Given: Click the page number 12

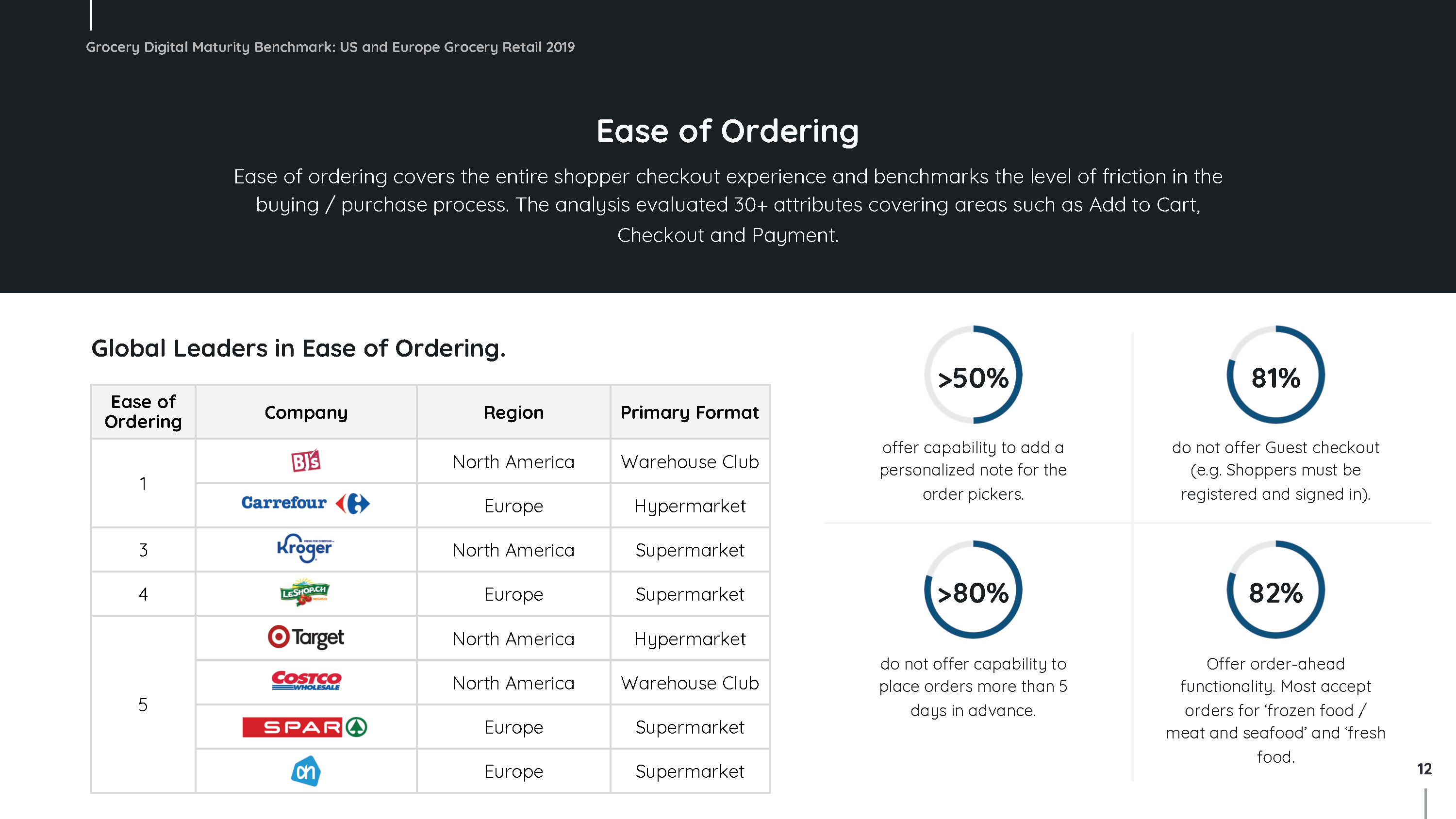Looking at the screenshot, I should [1424, 769].
